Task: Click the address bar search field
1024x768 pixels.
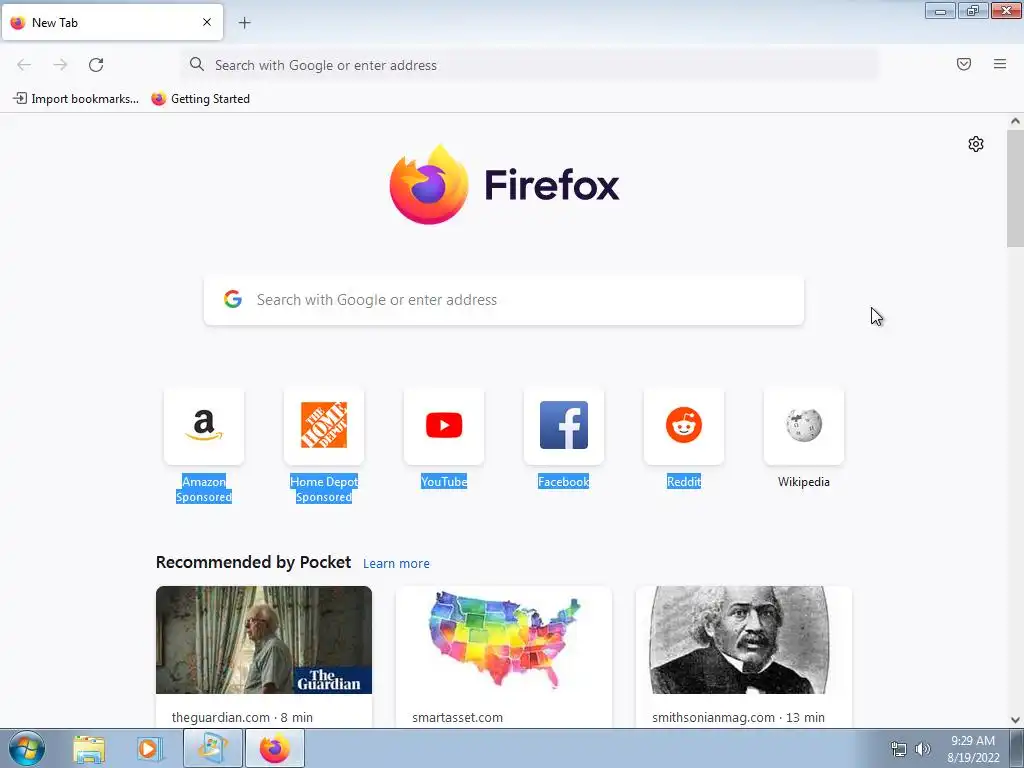Action: pyautogui.click(x=530, y=65)
